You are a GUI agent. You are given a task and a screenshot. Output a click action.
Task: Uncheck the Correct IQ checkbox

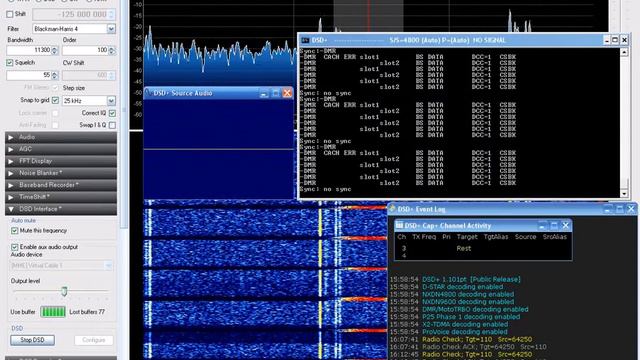coord(112,113)
